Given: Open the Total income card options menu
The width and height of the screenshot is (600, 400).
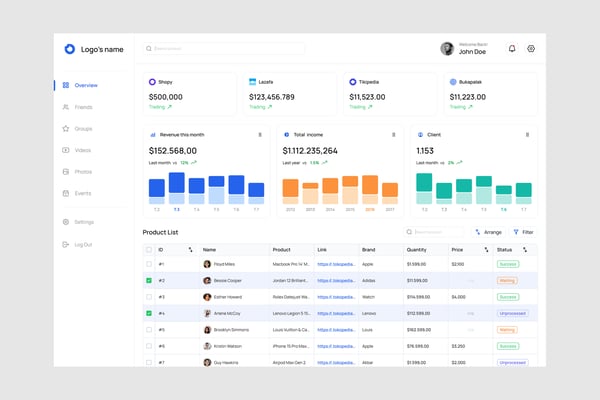Looking at the screenshot, I should (x=393, y=135).
